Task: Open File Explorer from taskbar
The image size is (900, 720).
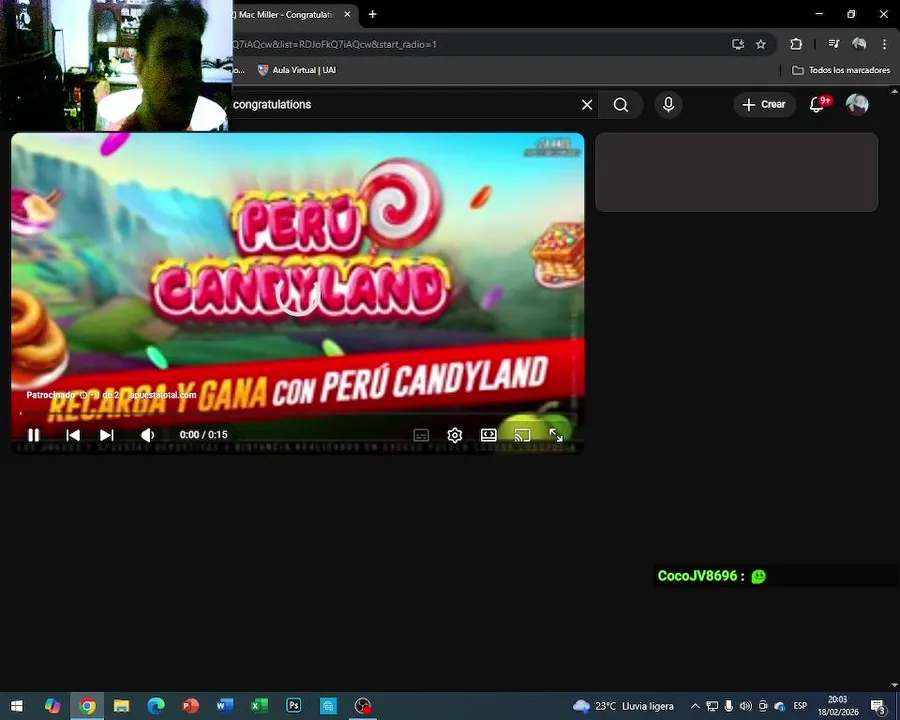Action: point(121,706)
